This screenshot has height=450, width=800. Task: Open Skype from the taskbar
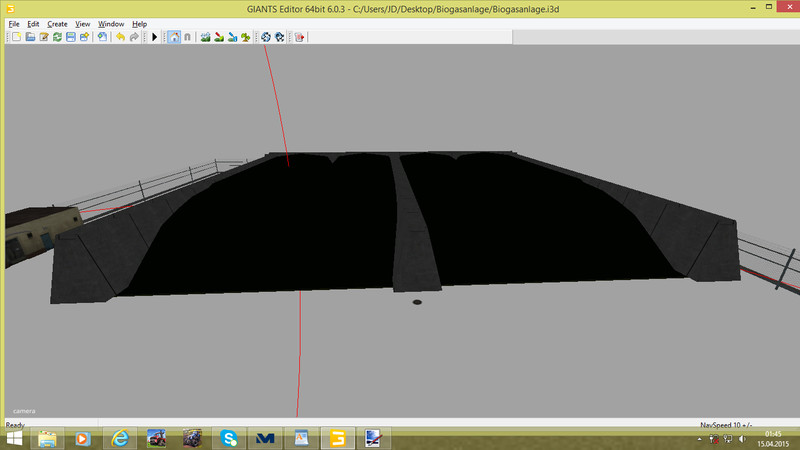(x=229, y=438)
